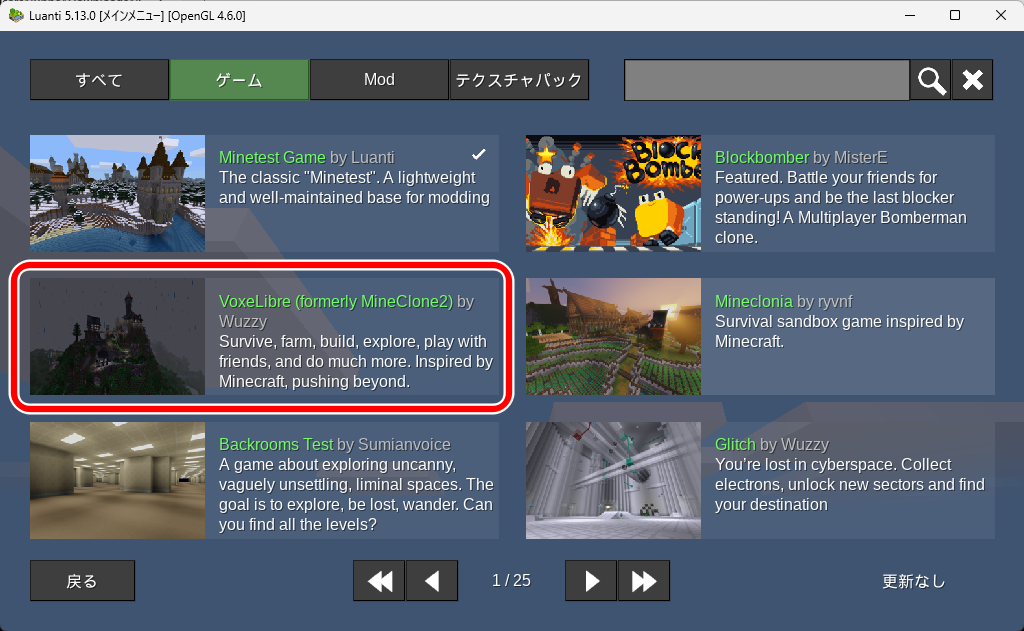Screen dimensions: 1024x631
Task: Click the magnifying glass search icon
Action: pyautogui.click(x=930, y=80)
